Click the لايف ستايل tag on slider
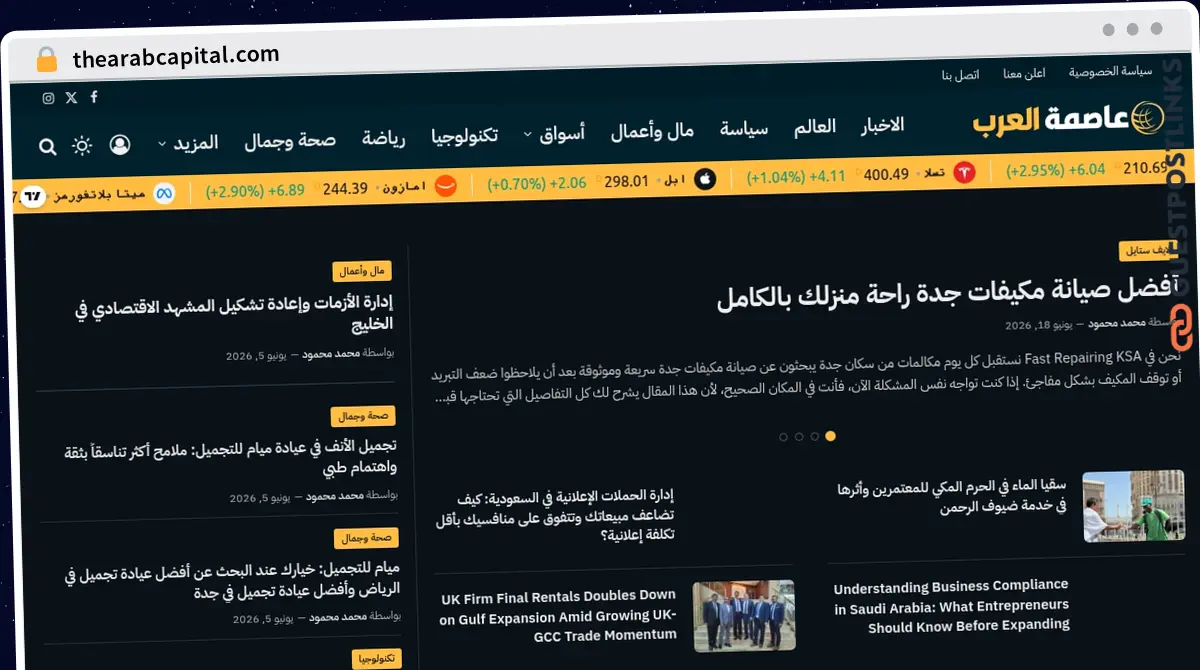 coord(1150,250)
